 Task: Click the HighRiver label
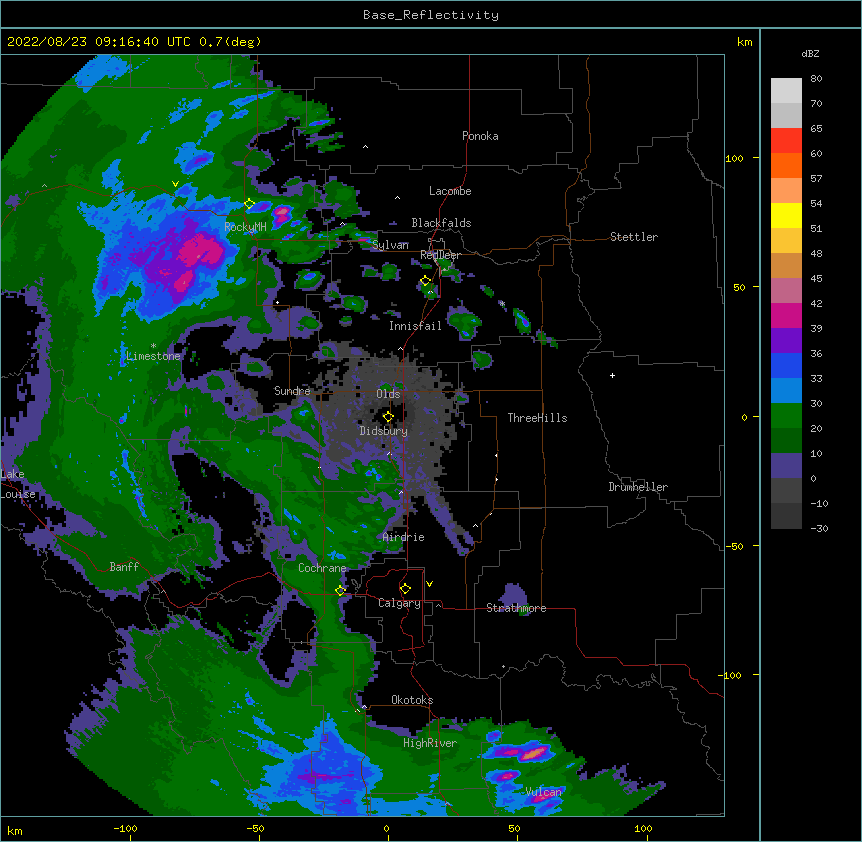coord(430,743)
